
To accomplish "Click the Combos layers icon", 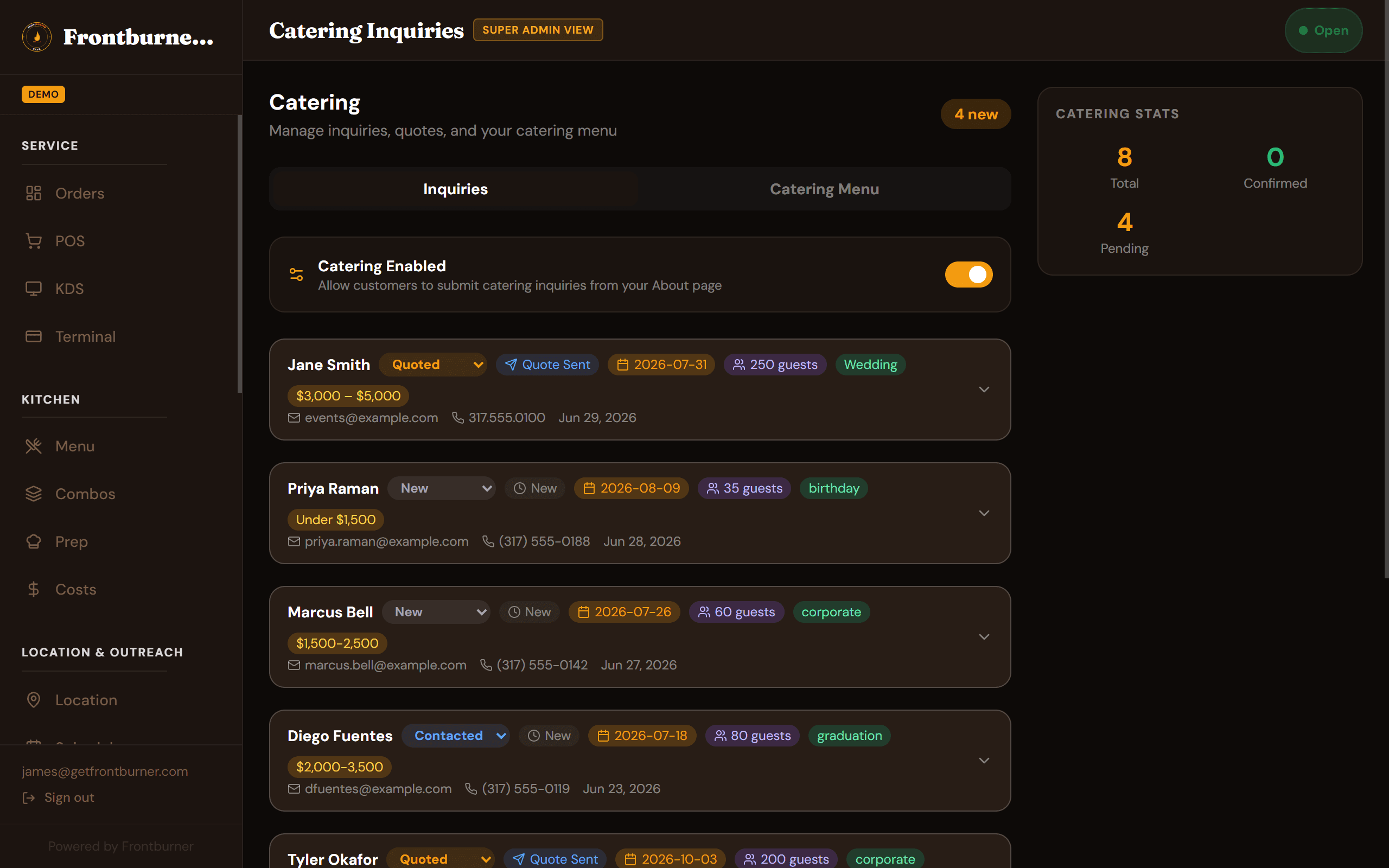I will 34,494.
